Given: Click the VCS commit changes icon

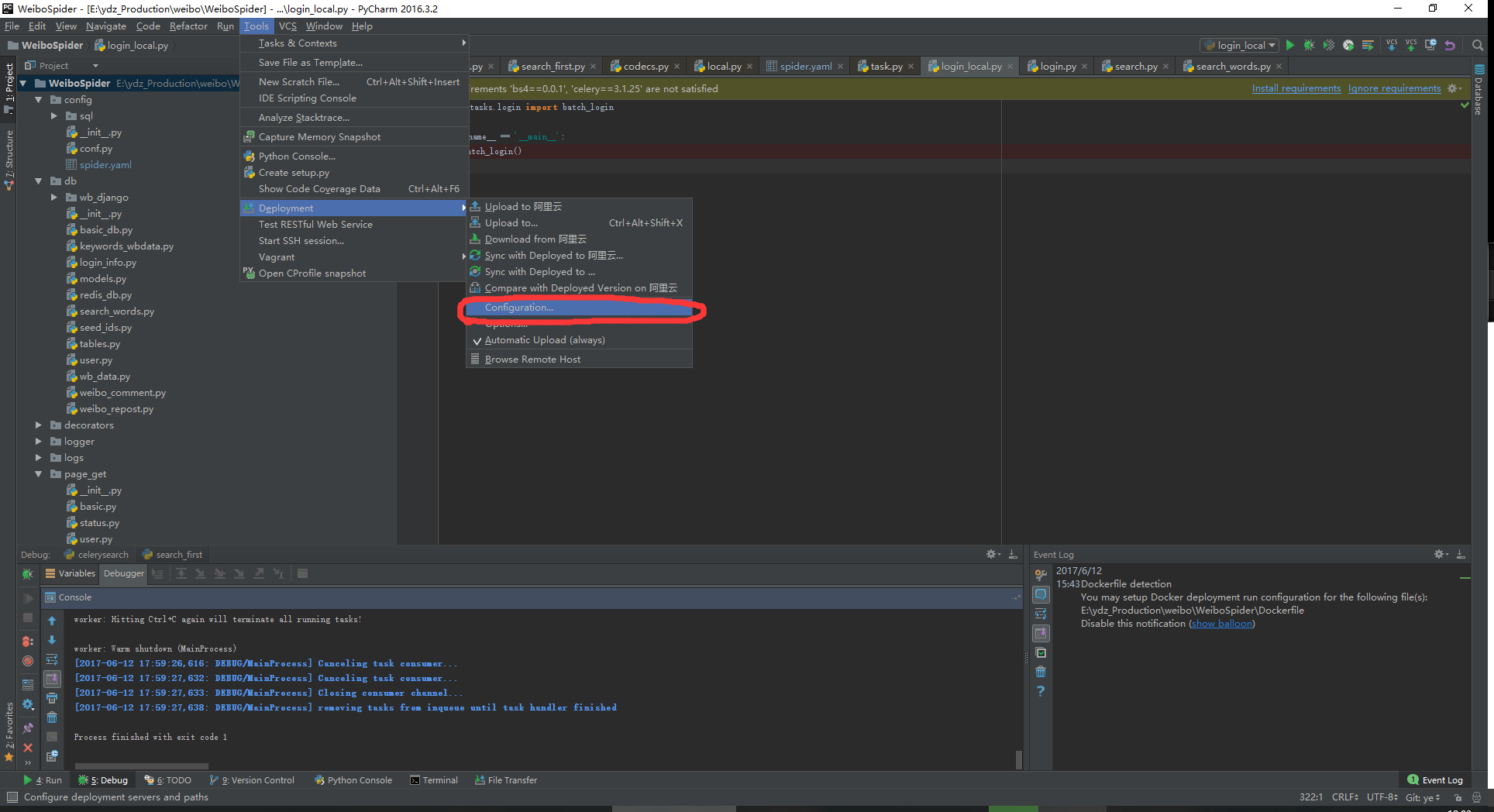Looking at the screenshot, I should click(1411, 45).
